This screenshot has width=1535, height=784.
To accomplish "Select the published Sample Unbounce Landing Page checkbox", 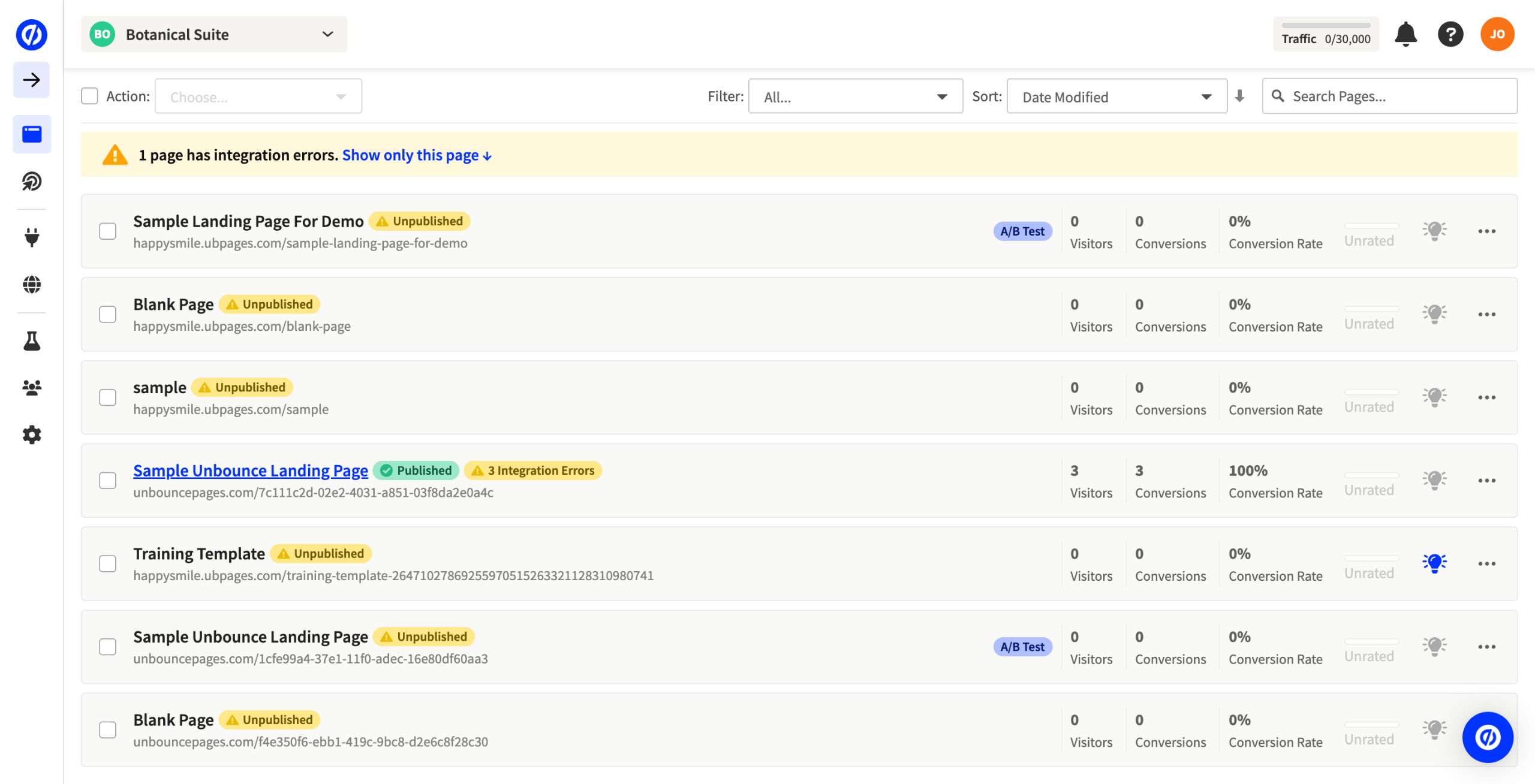I will [x=107, y=481].
